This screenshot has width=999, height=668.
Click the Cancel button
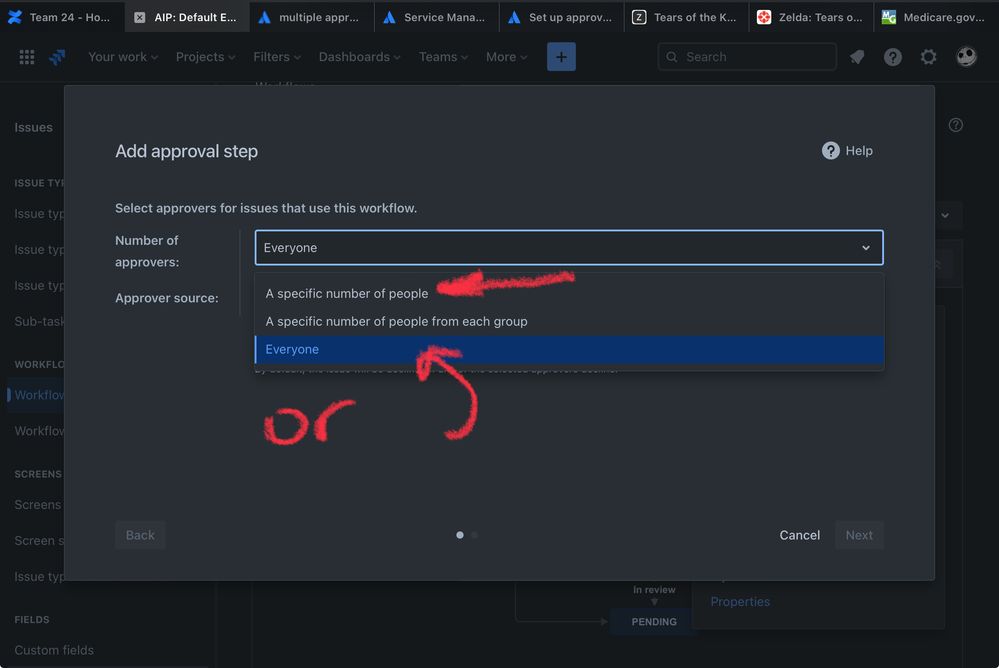pos(800,535)
